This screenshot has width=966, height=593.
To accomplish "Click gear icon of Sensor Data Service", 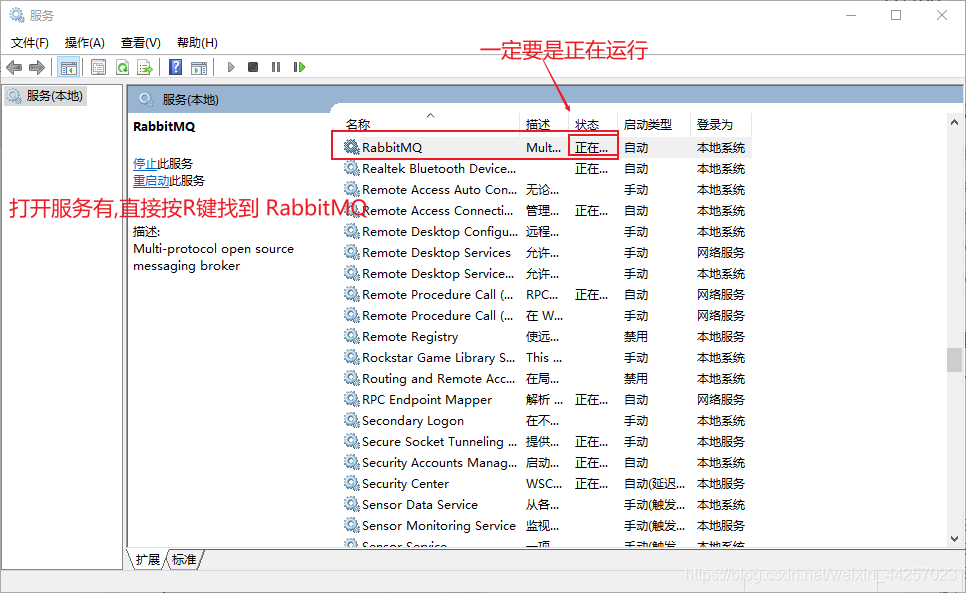I will click(x=351, y=504).
